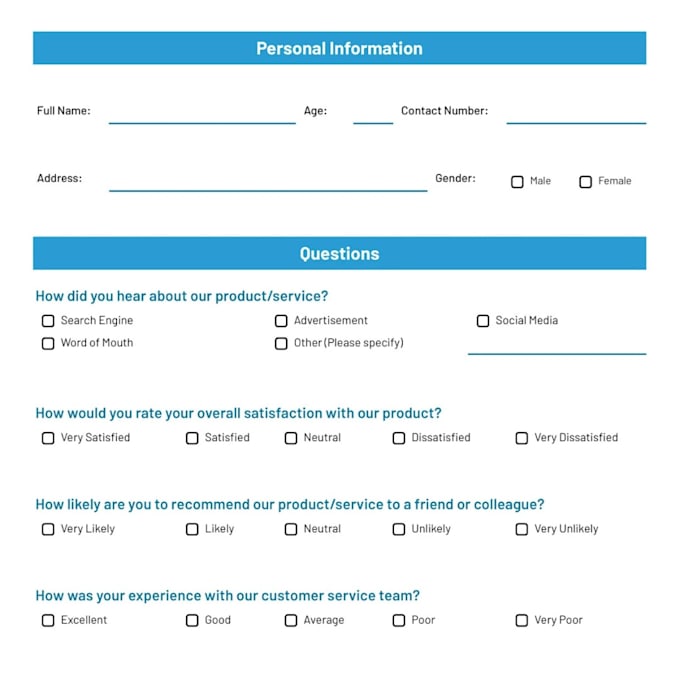Viewport: 680px width, 680px height.
Task: Click the Full Name input line
Action: click(x=202, y=115)
